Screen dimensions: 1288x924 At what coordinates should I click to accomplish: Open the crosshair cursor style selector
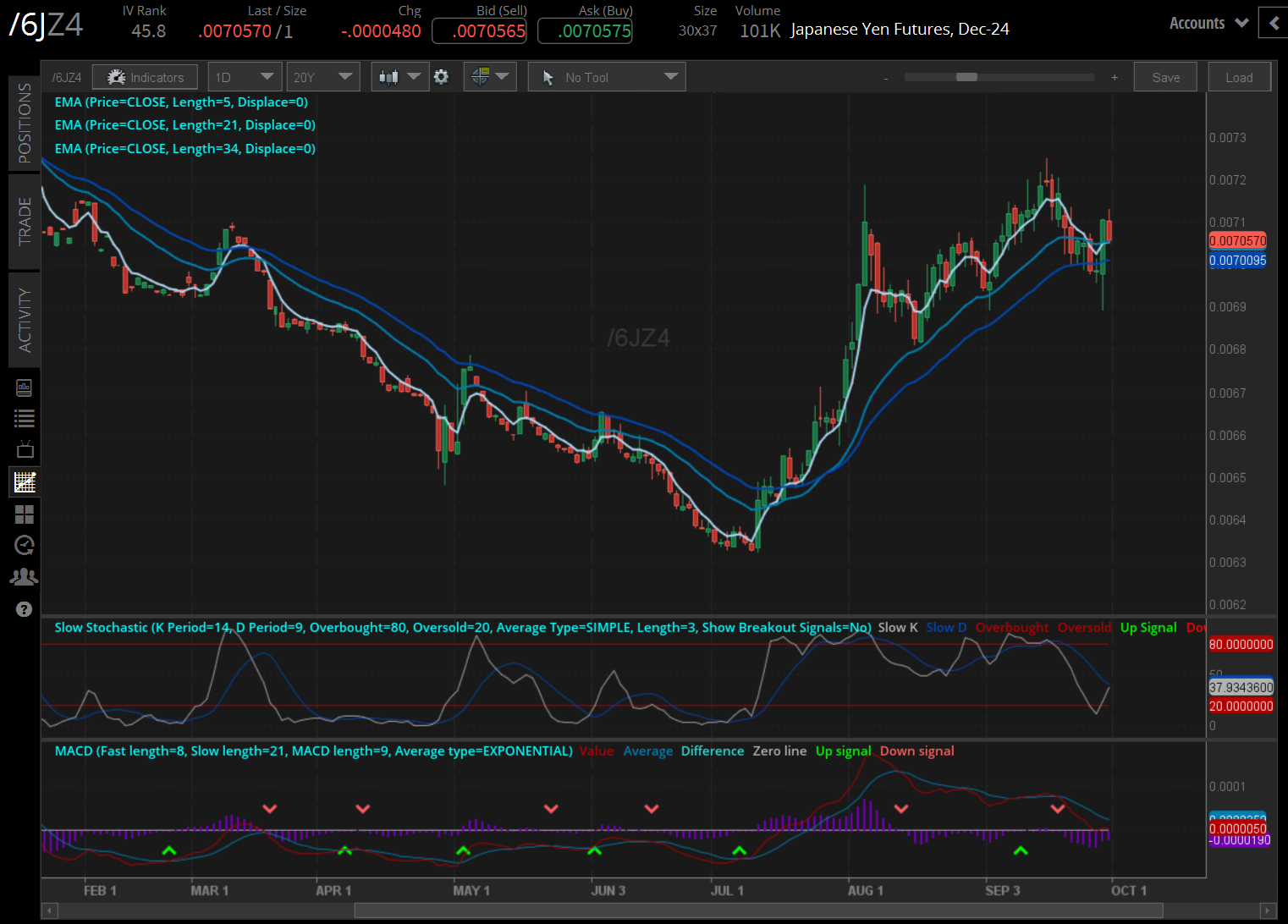coord(489,77)
